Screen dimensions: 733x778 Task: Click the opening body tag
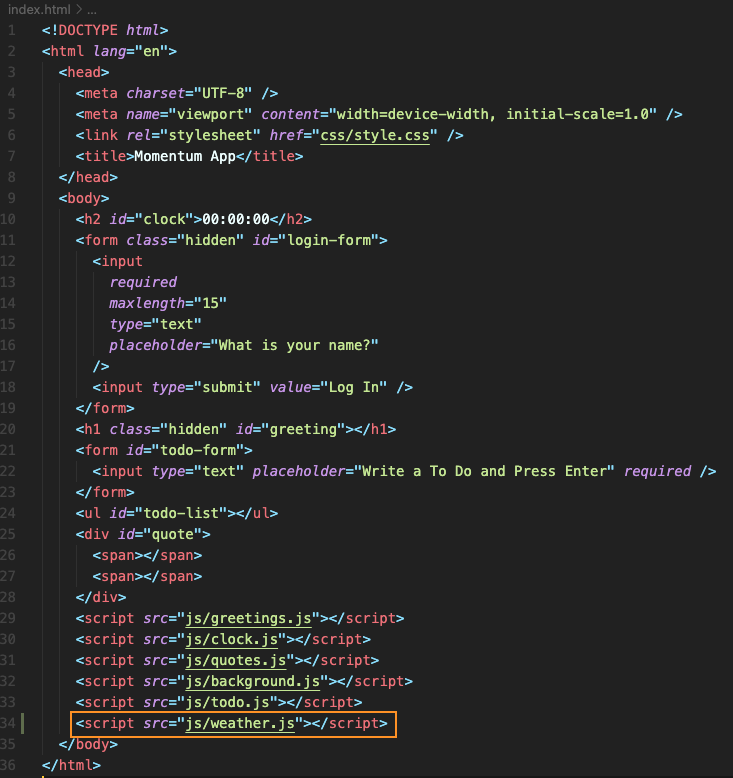(x=84, y=198)
